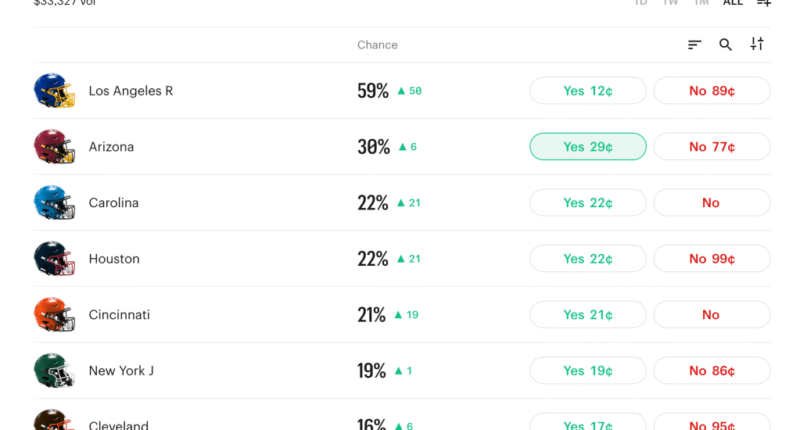Screen dimensions: 800x430
Task: Pick Yes 19¢ for New York J
Action: pyautogui.click(x=588, y=371)
